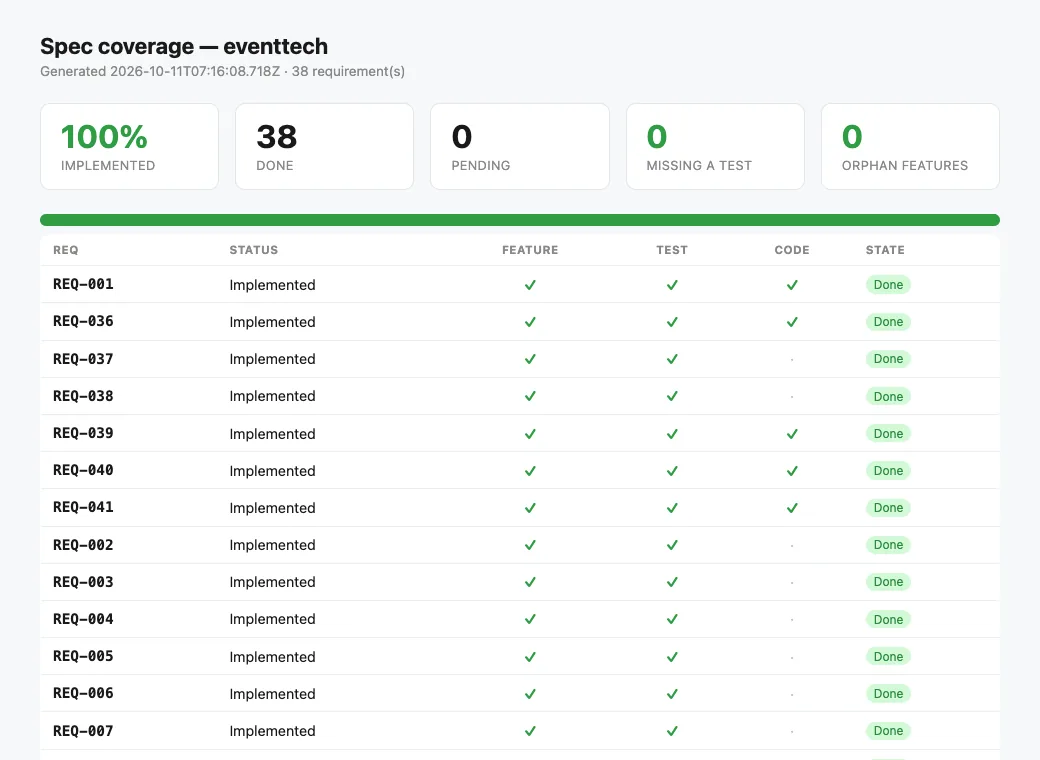Select the REQ-006 identifier
This screenshot has height=760, width=1040.
pyautogui.click(x=83, y=694)
